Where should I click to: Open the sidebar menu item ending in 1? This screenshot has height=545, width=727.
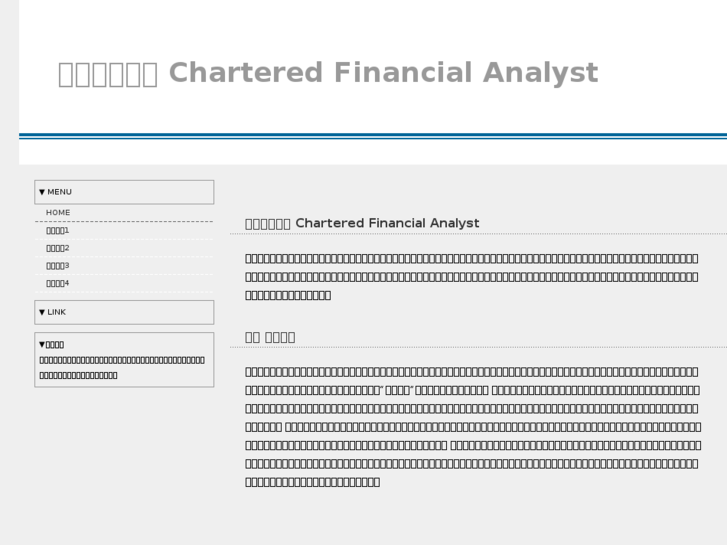point(57,230)
